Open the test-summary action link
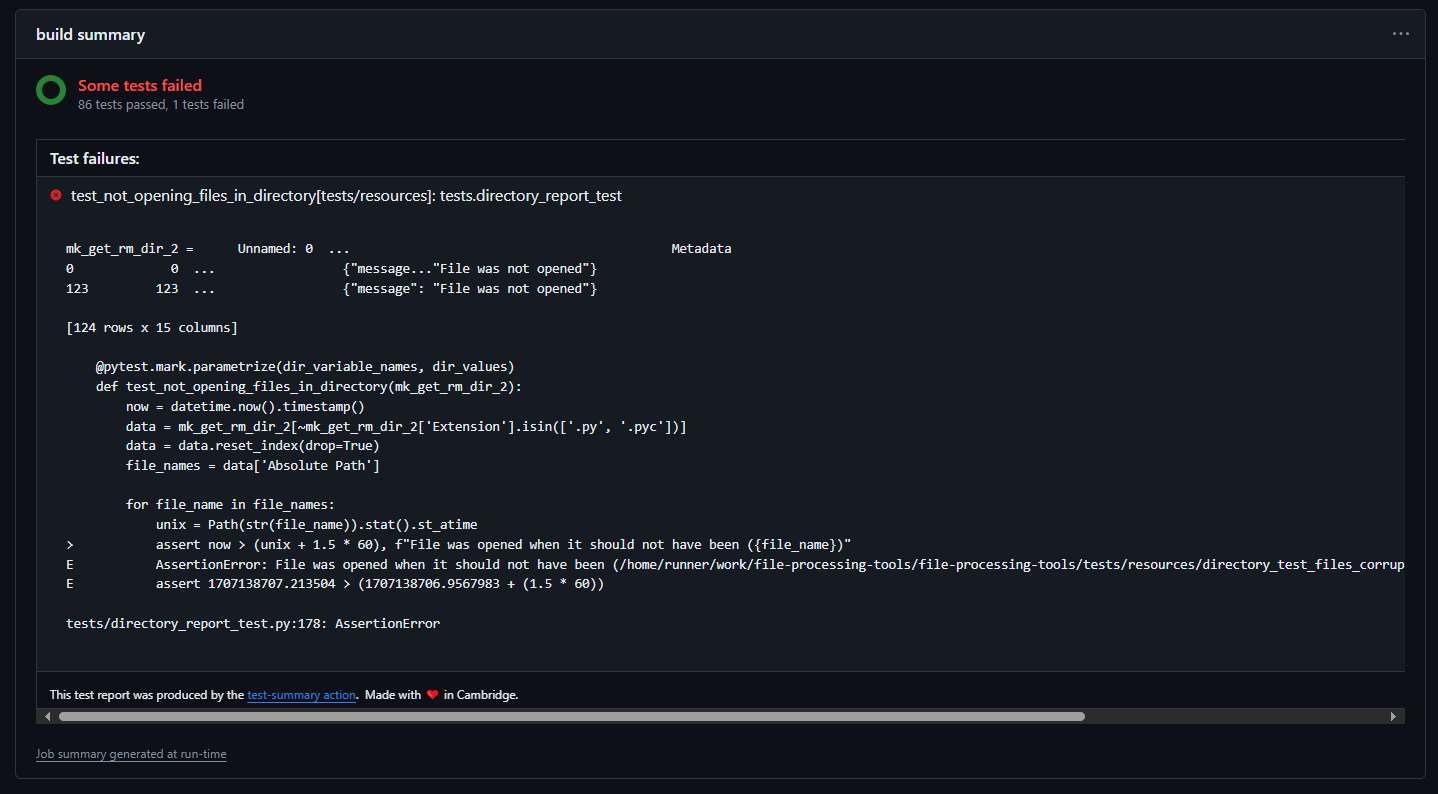The height and width of the screenshot is (794, 1438). 301,694
